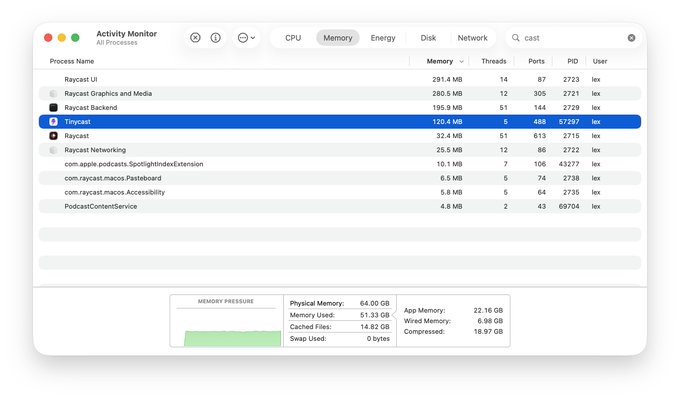680x399 pixels.
Task: Switch to the CPU tab
Action: click(x=293, y=38)
